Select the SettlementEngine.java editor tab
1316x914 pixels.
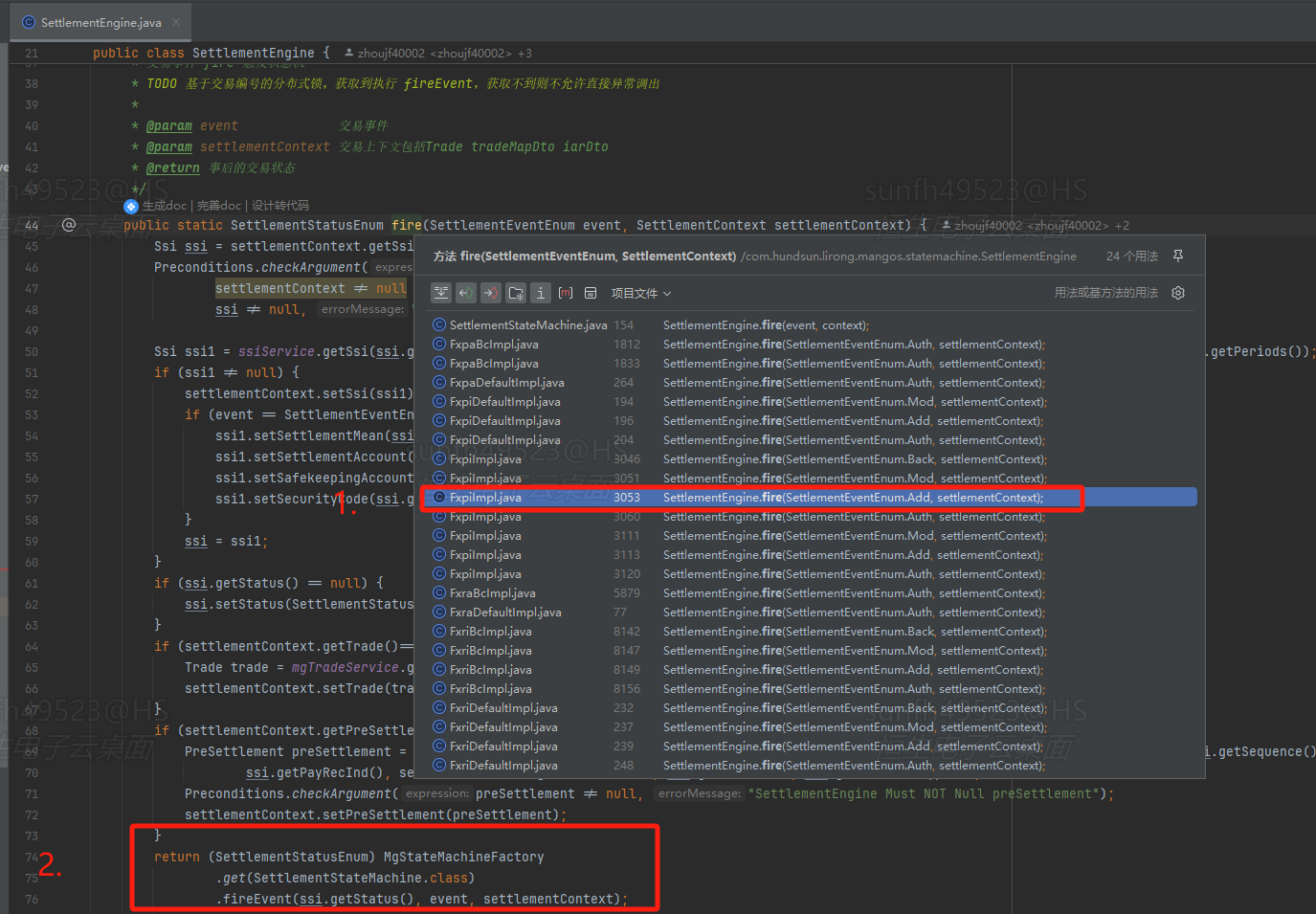point(100,22)
